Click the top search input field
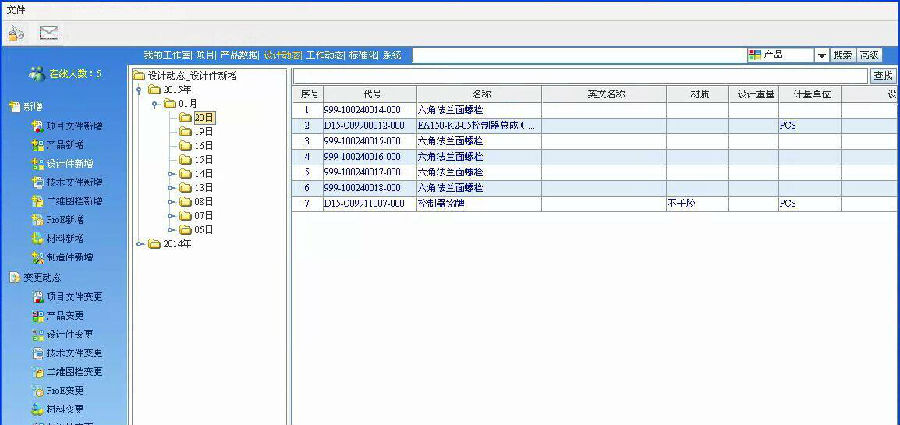 578,56
